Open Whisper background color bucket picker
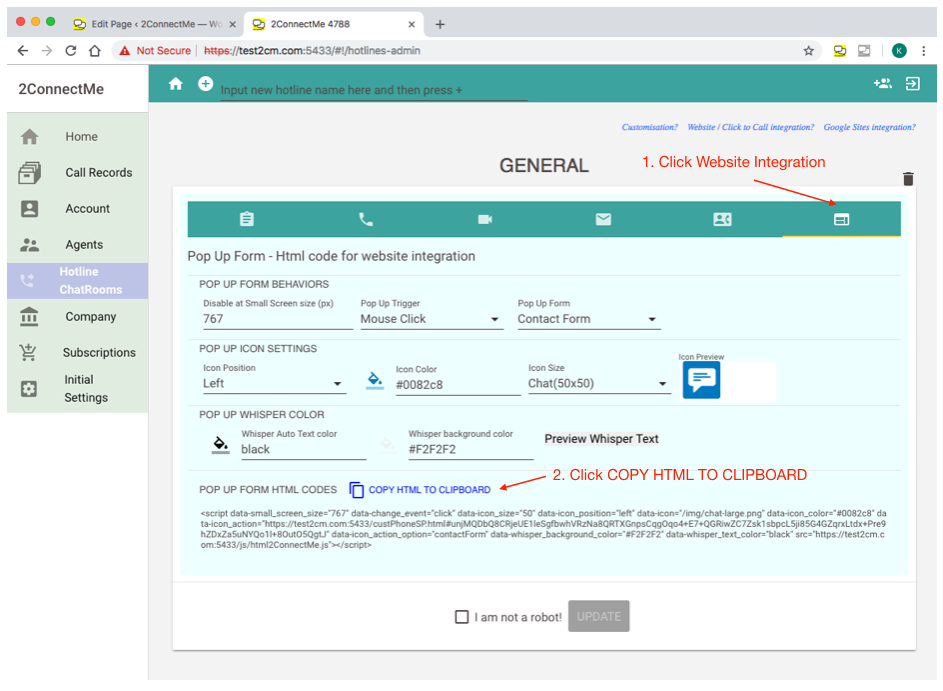 point(387,444)
